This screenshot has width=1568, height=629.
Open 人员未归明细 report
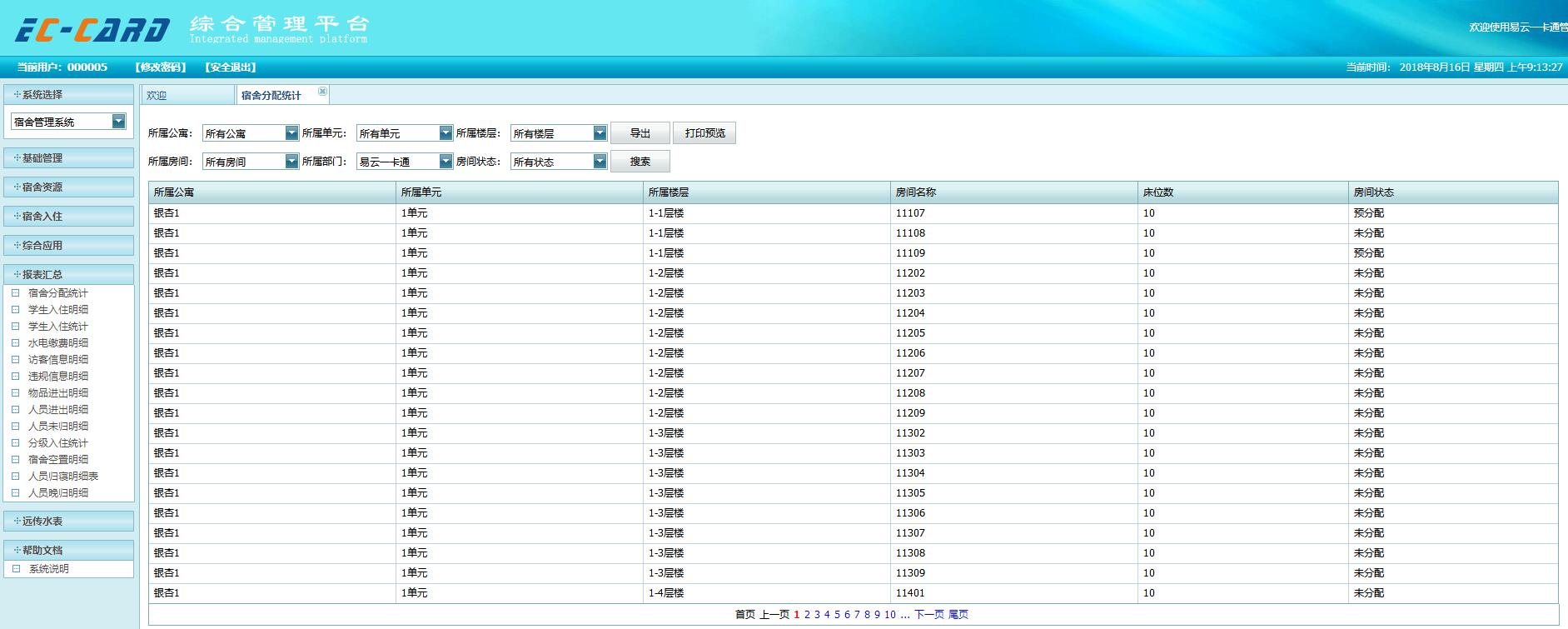point(57,427)
